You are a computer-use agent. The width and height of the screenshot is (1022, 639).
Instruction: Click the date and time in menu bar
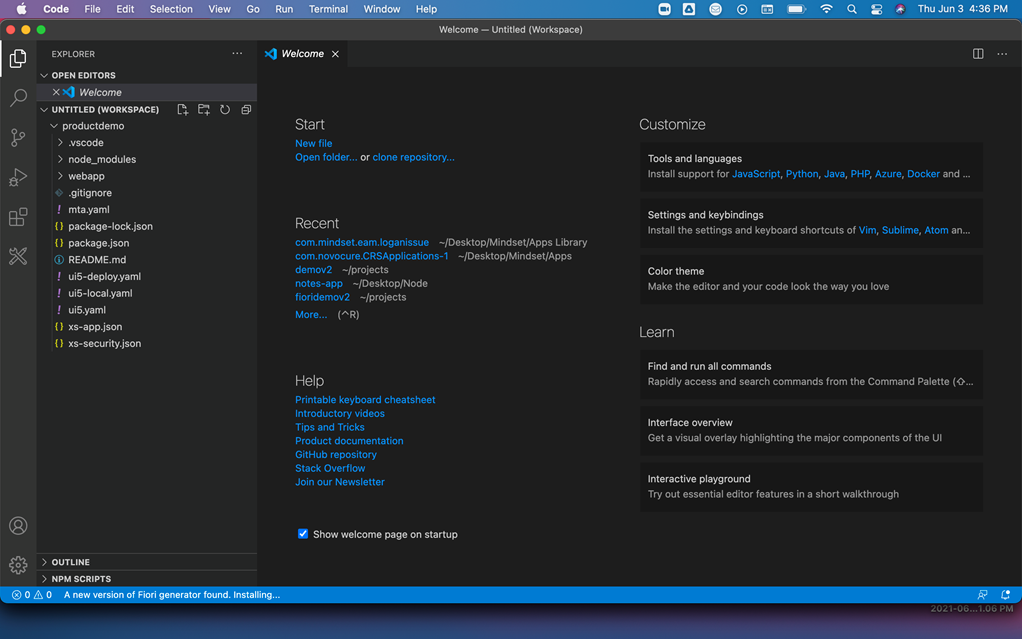(963, 9)
